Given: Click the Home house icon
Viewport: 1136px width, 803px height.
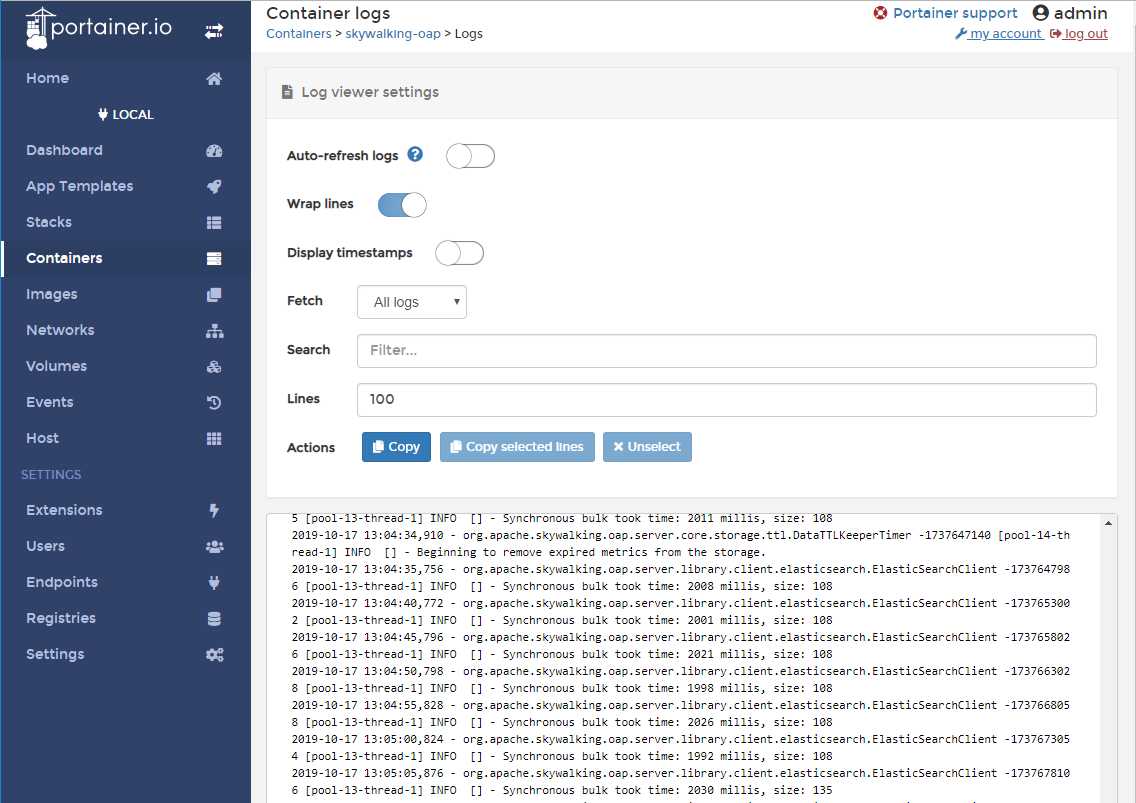Looking at the screenshot, I should click(214, 78).
